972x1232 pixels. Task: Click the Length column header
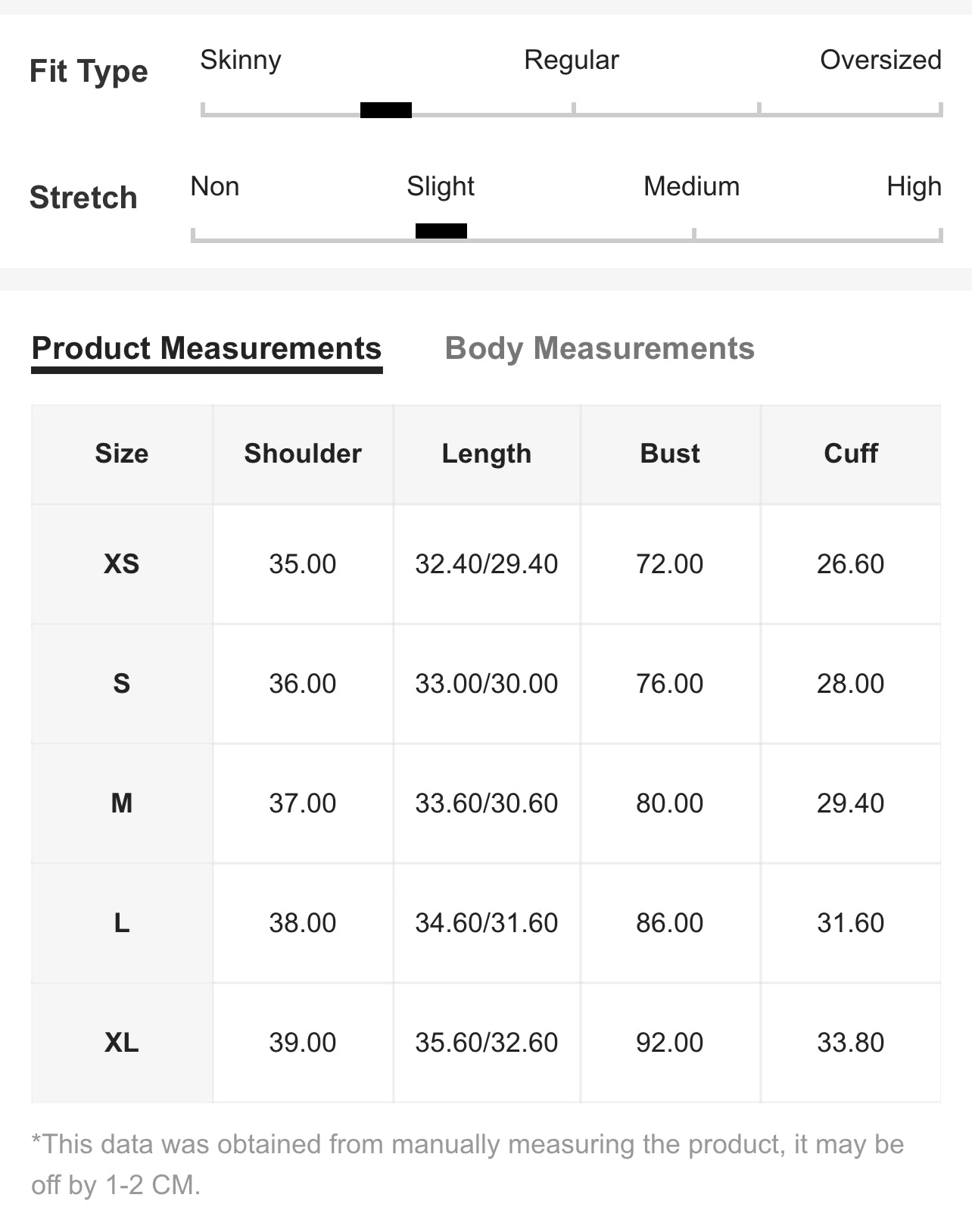[x=487, y=454]
